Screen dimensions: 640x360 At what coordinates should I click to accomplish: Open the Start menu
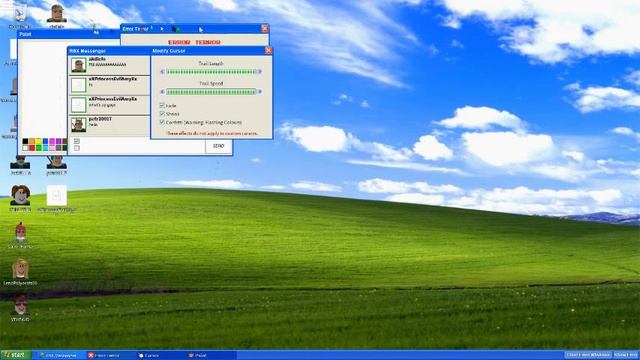pos(16,355)
